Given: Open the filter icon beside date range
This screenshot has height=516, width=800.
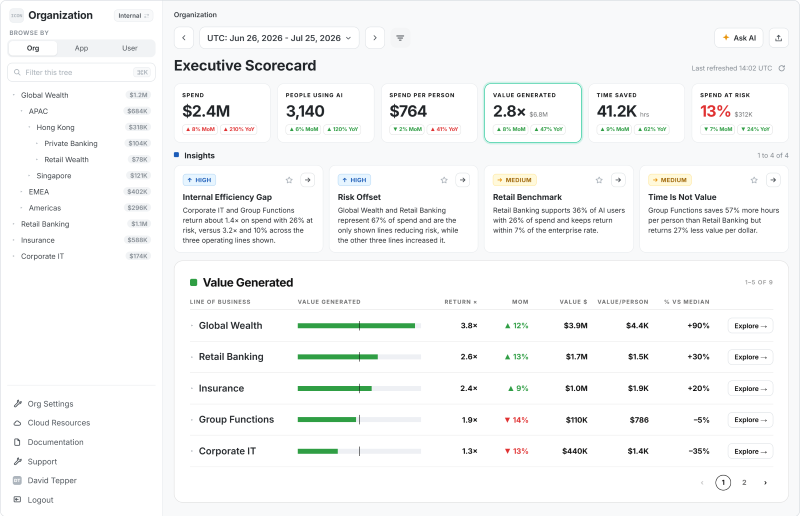Looking at the screenshot, I should [400, 38].
